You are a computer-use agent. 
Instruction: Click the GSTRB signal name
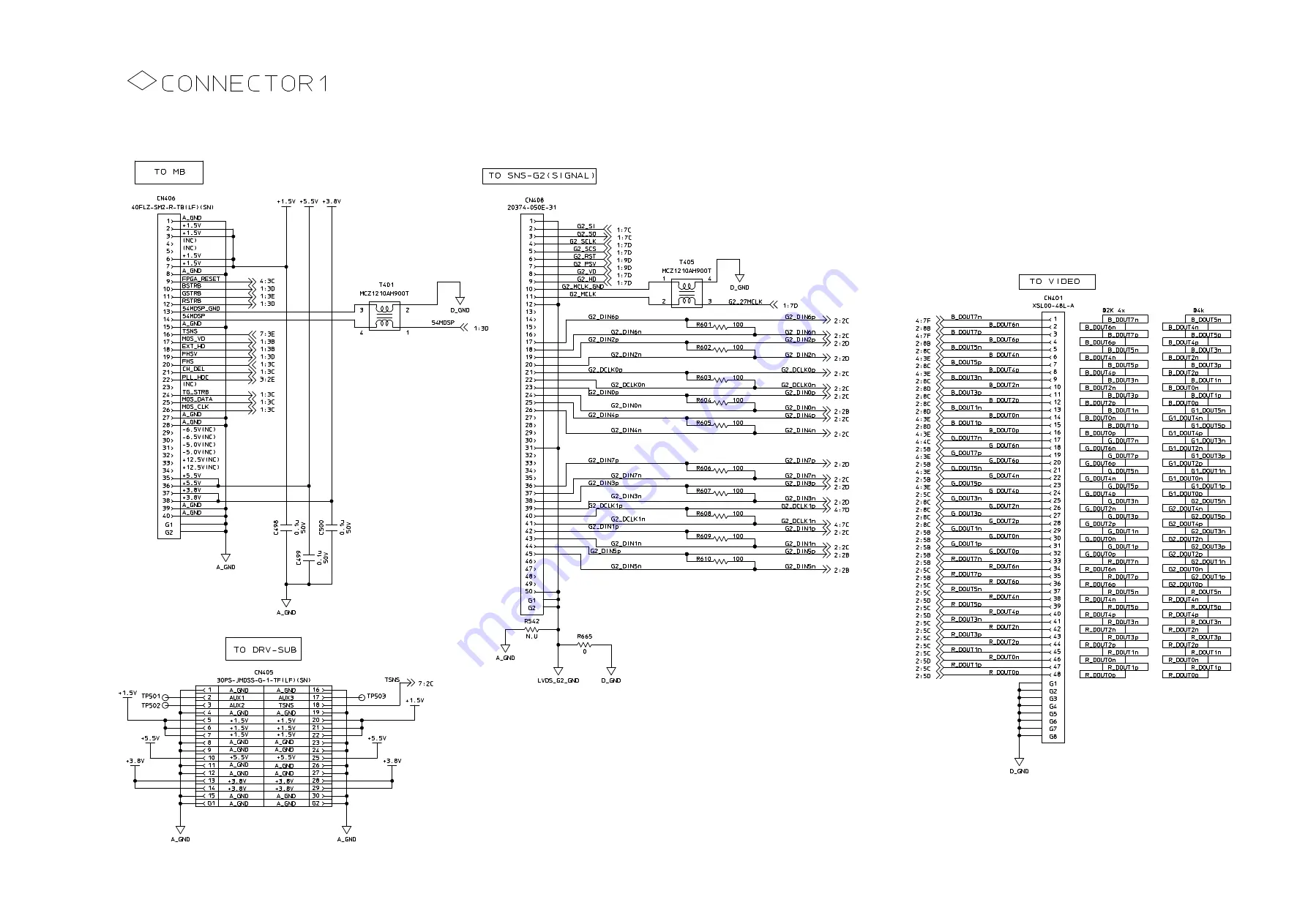coord(192,293)
